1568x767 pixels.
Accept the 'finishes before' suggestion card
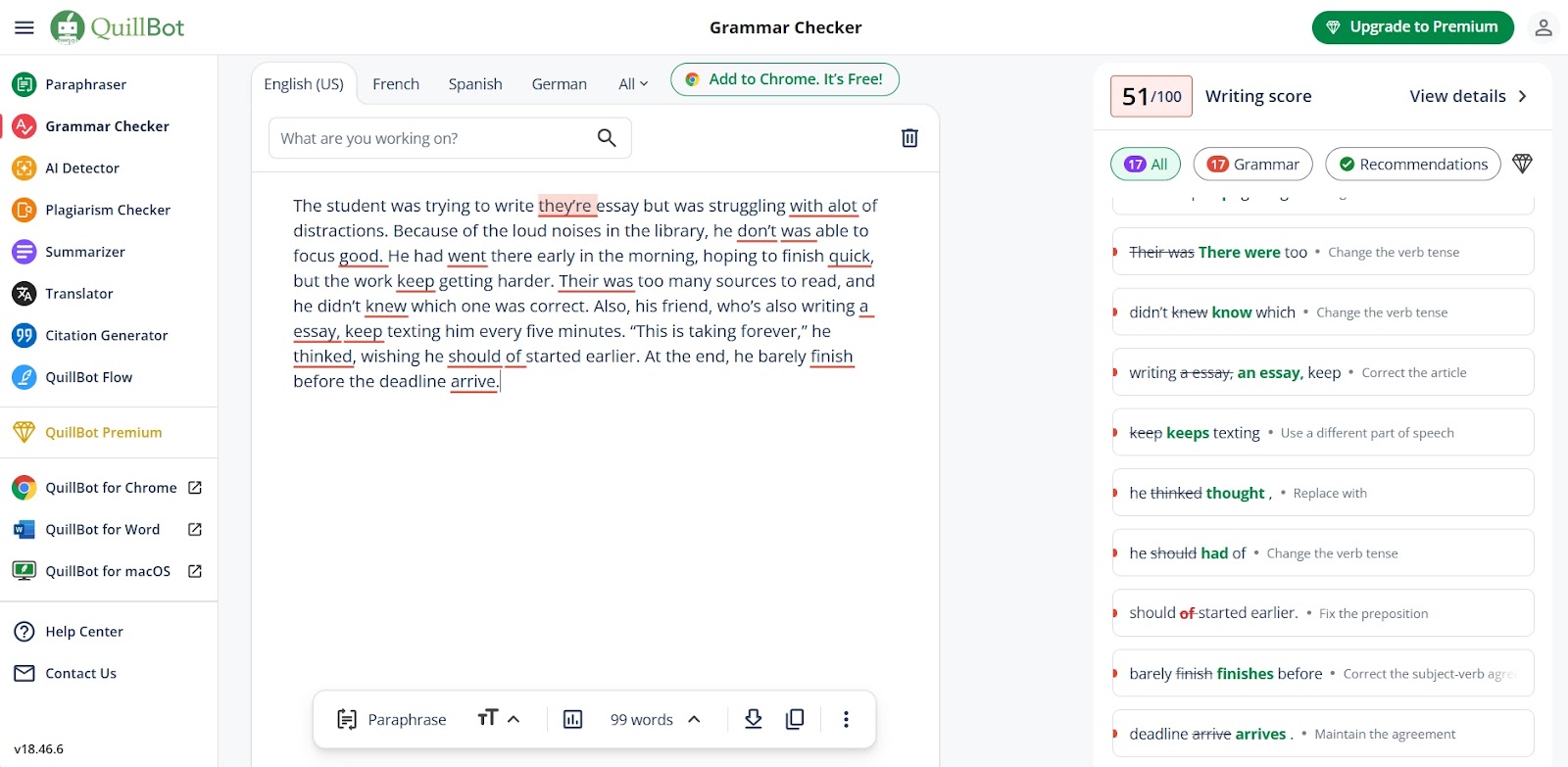[x=1323, y=674]
